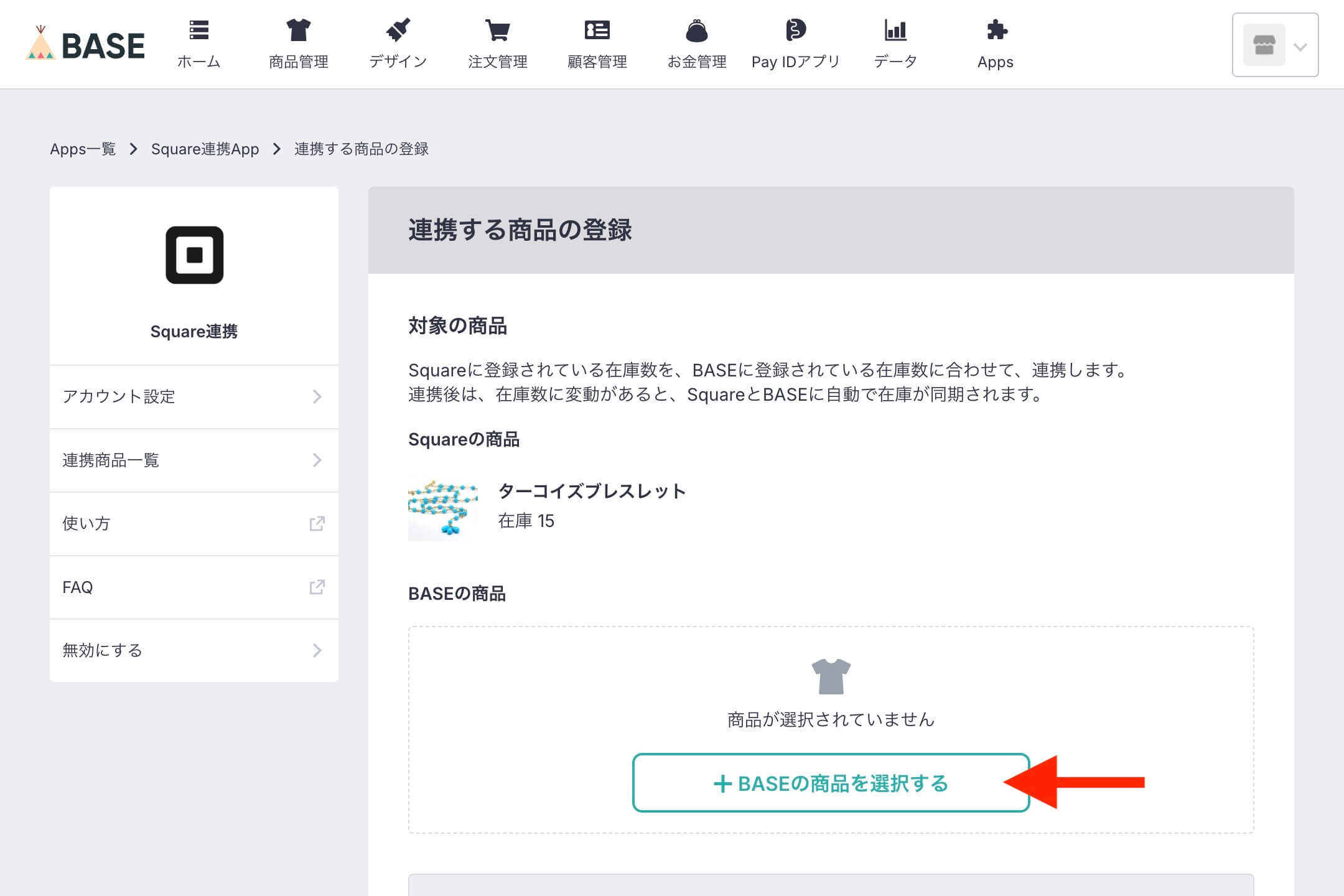Click 対象の商品 heading
This screenshot has width=1344, height=896.
point(457,325)
